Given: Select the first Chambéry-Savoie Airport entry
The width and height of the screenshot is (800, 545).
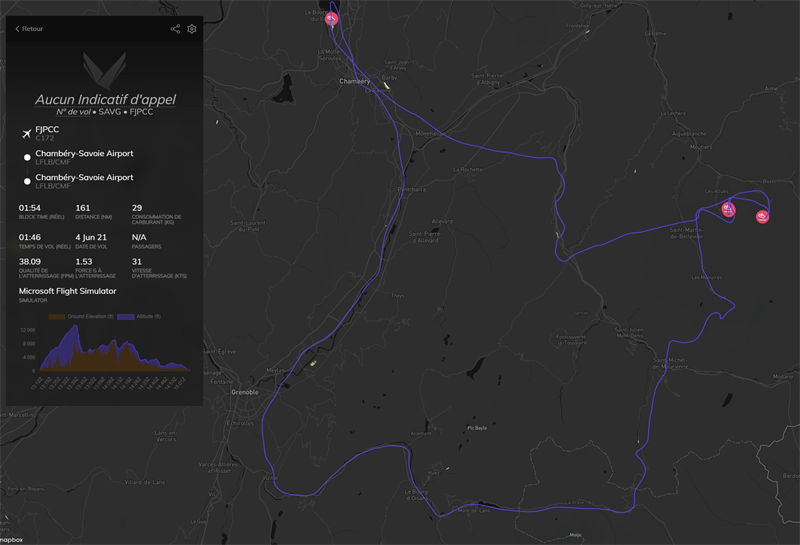Looking at the screenshot, I should tap(84, 154).
